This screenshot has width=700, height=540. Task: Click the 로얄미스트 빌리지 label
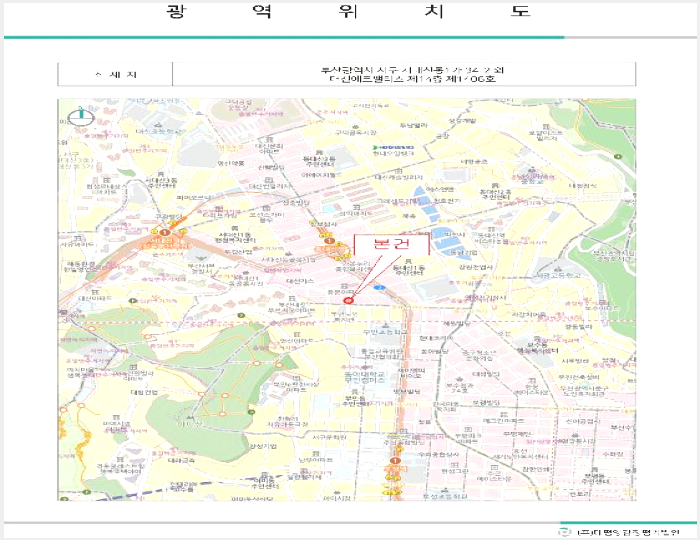pos(546,136)
